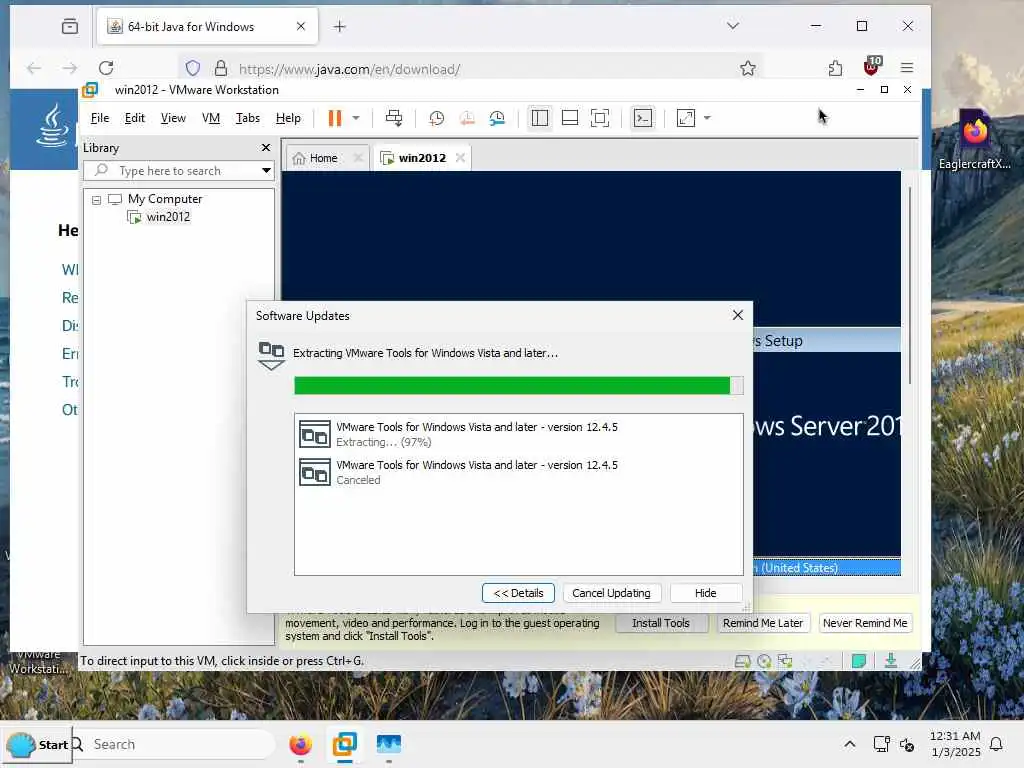
Task: Click the stretch guest display icon
Action: [x=686, y=118]
